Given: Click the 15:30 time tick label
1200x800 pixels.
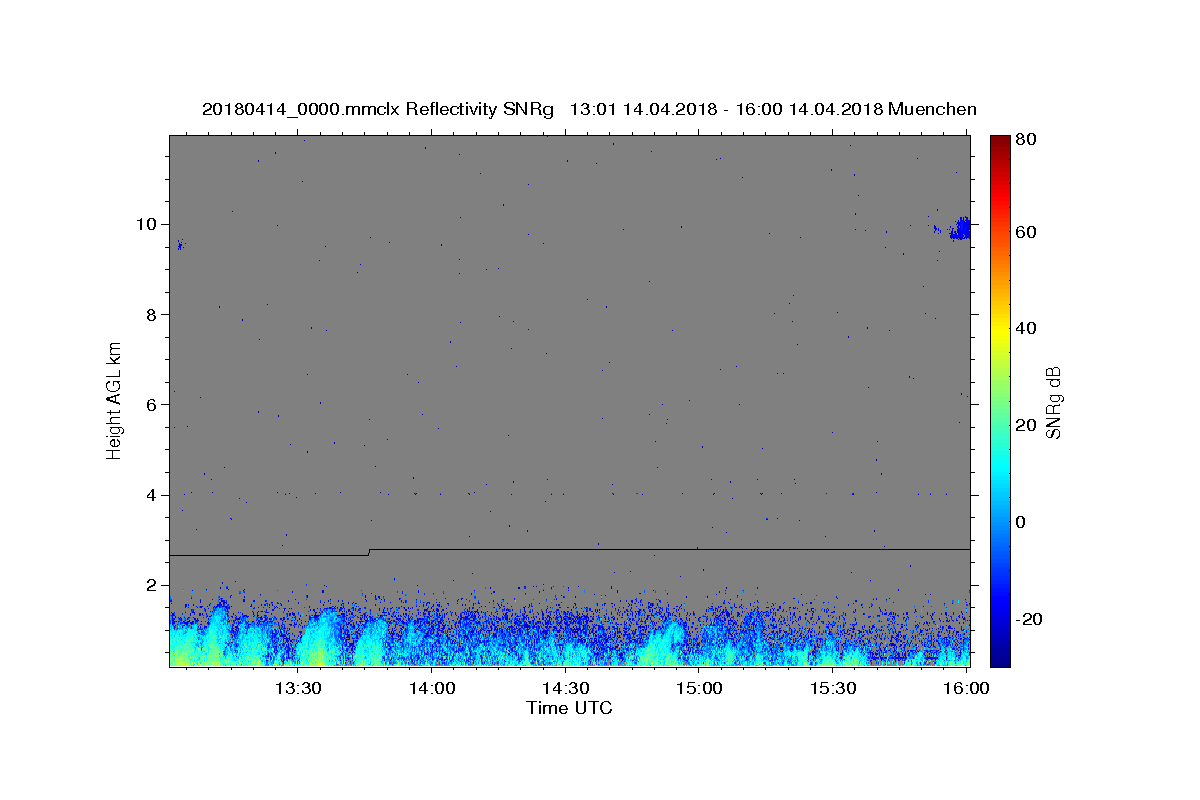Looking at the screenshot, I should [833, 688].
